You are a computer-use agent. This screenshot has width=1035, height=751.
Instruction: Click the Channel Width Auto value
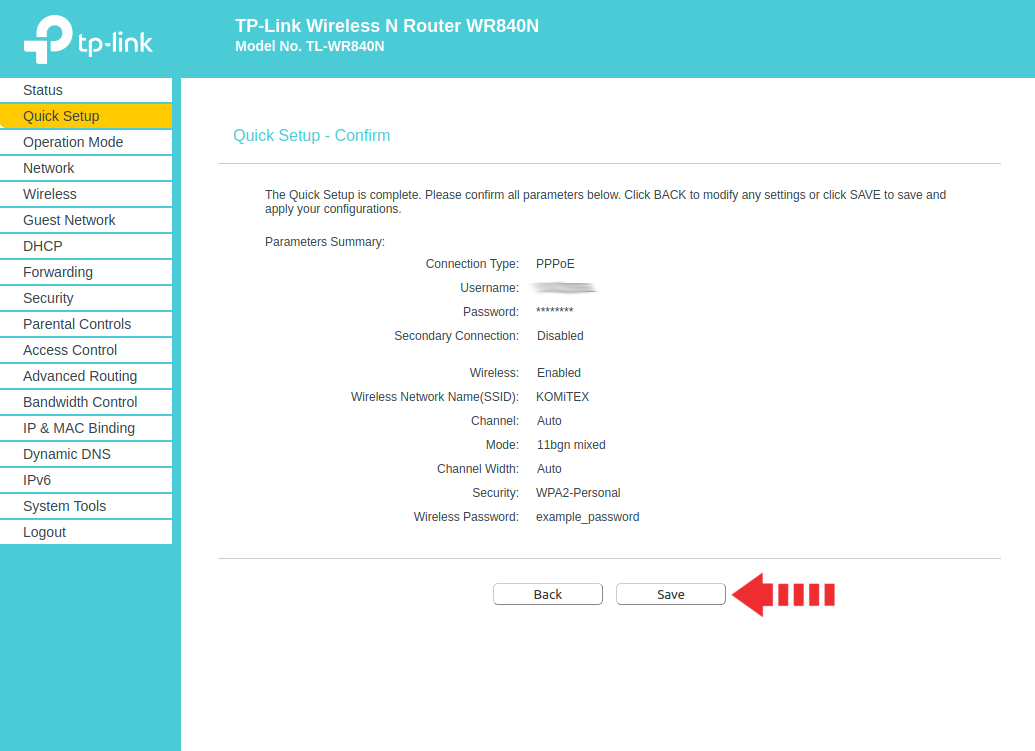[549, 469]
